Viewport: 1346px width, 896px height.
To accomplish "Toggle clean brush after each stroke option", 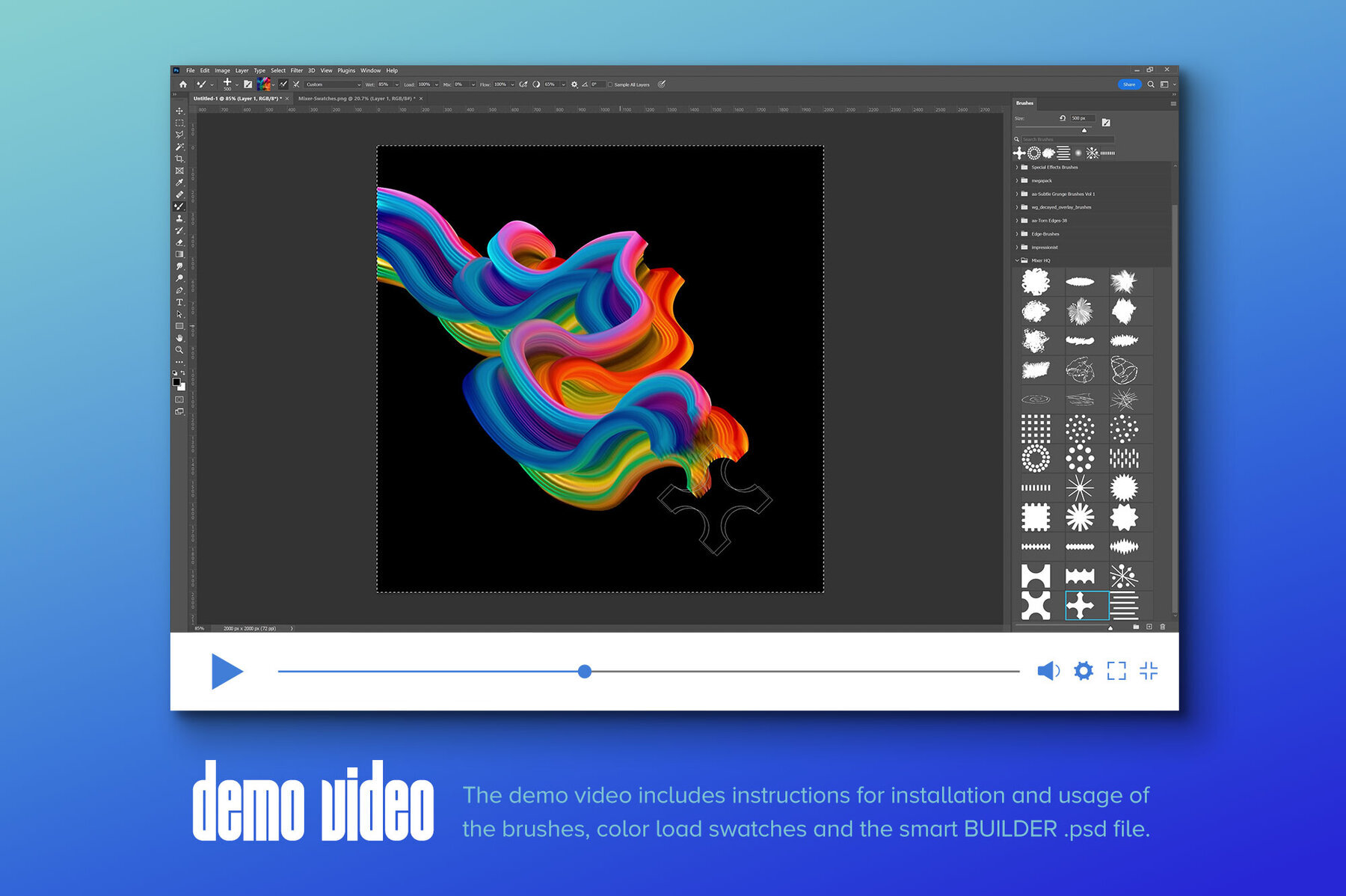I will (x=296, y=85).
